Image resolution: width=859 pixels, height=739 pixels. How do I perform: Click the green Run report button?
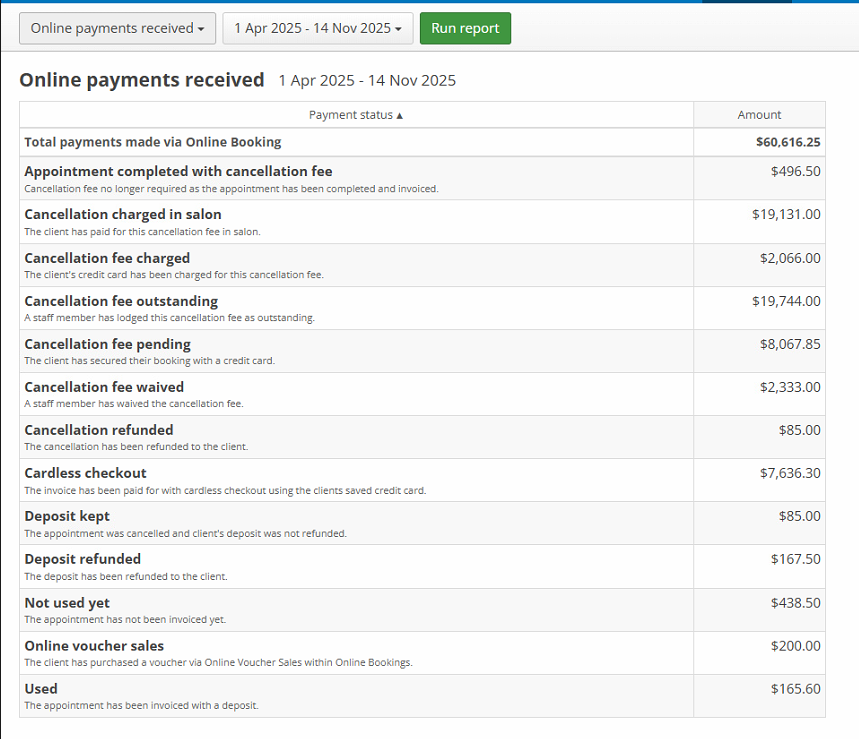point(465,28)
